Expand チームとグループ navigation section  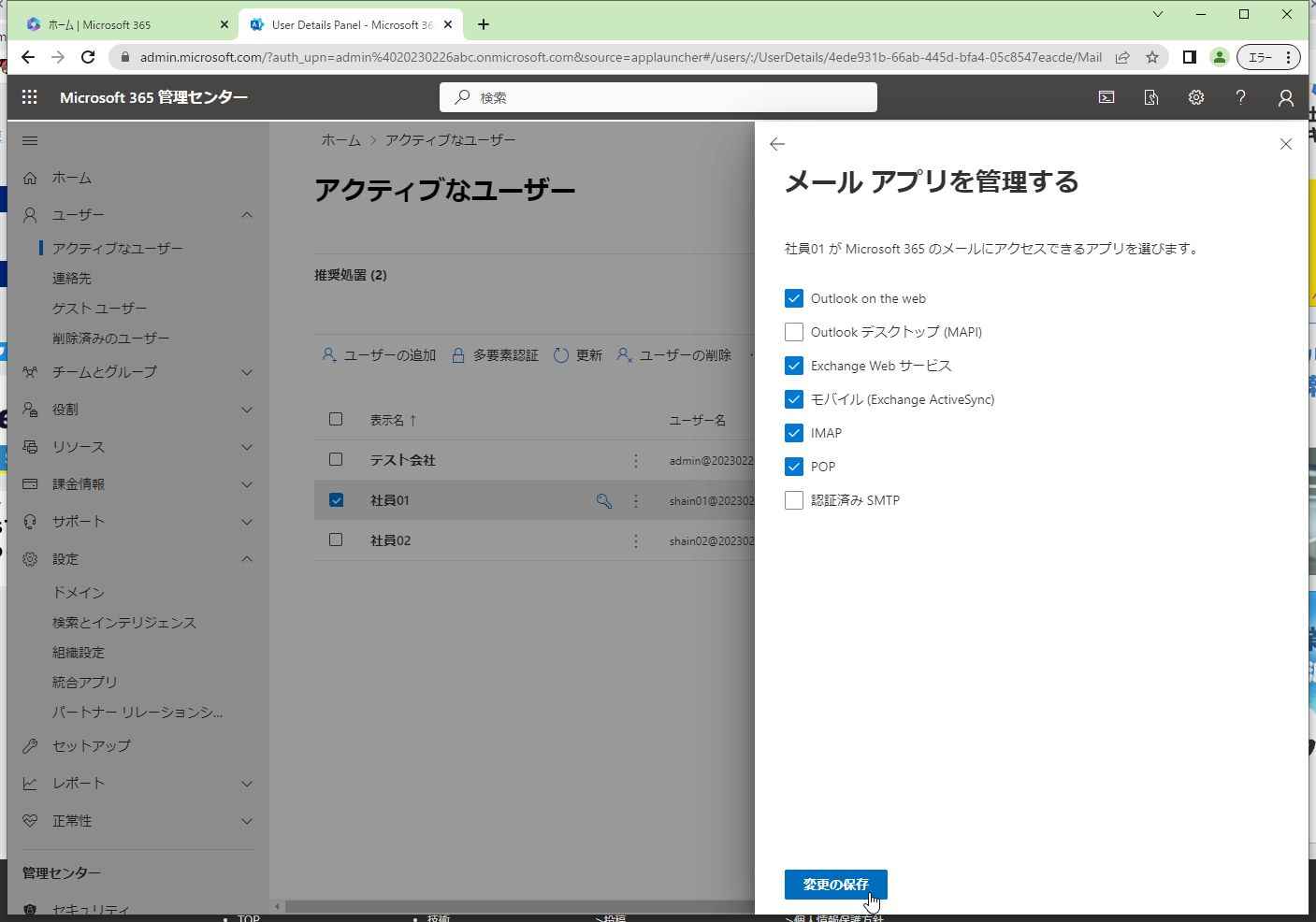tap(247, 372)
